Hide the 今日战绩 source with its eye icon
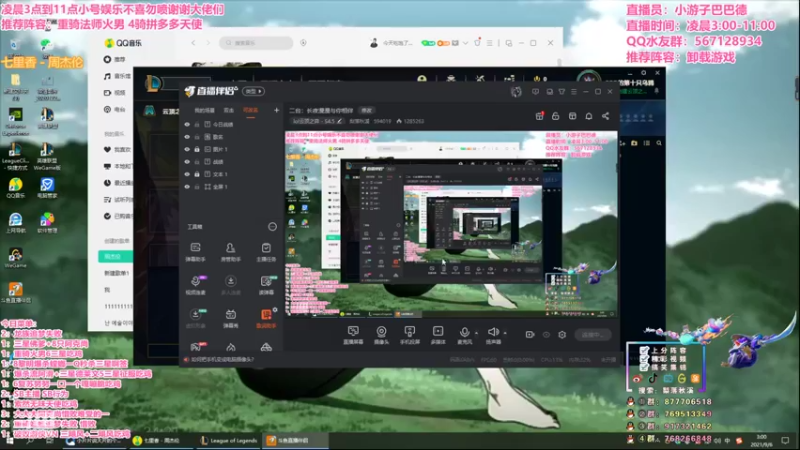 click(187, 124)
